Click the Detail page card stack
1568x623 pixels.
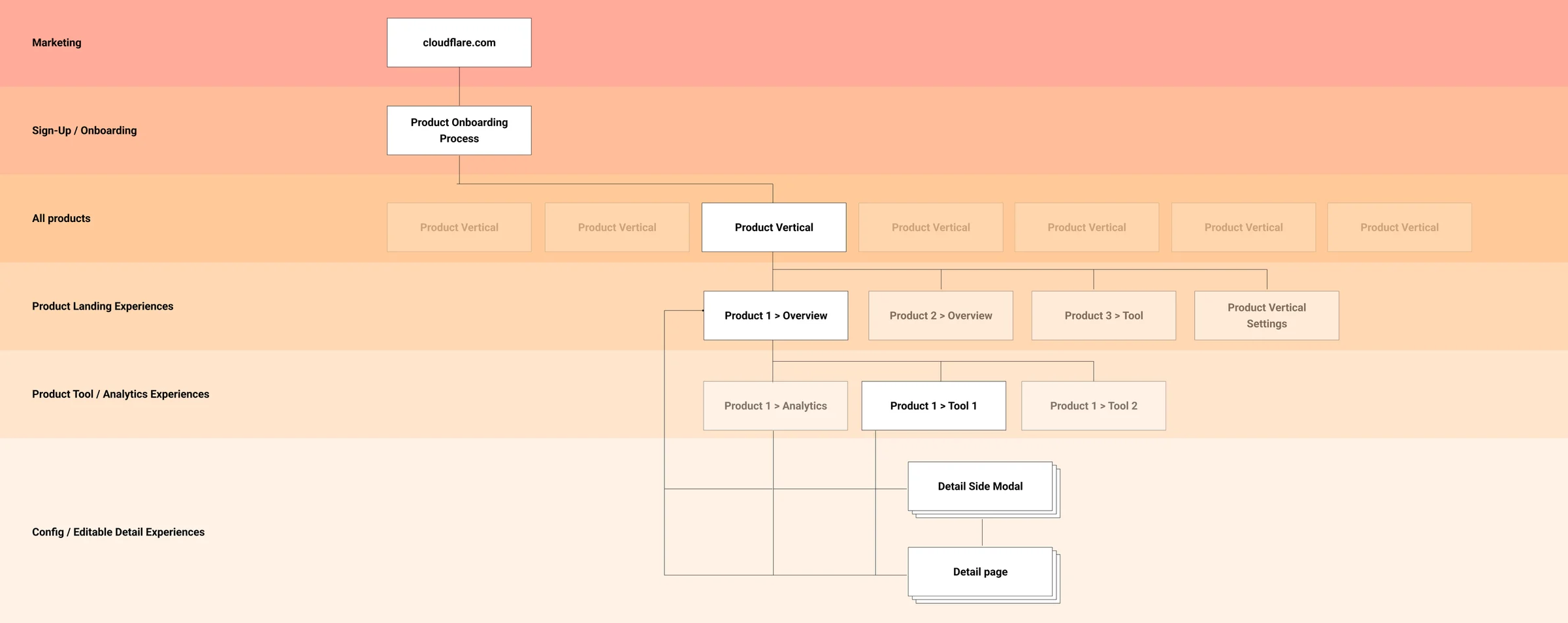coord(983,575)
